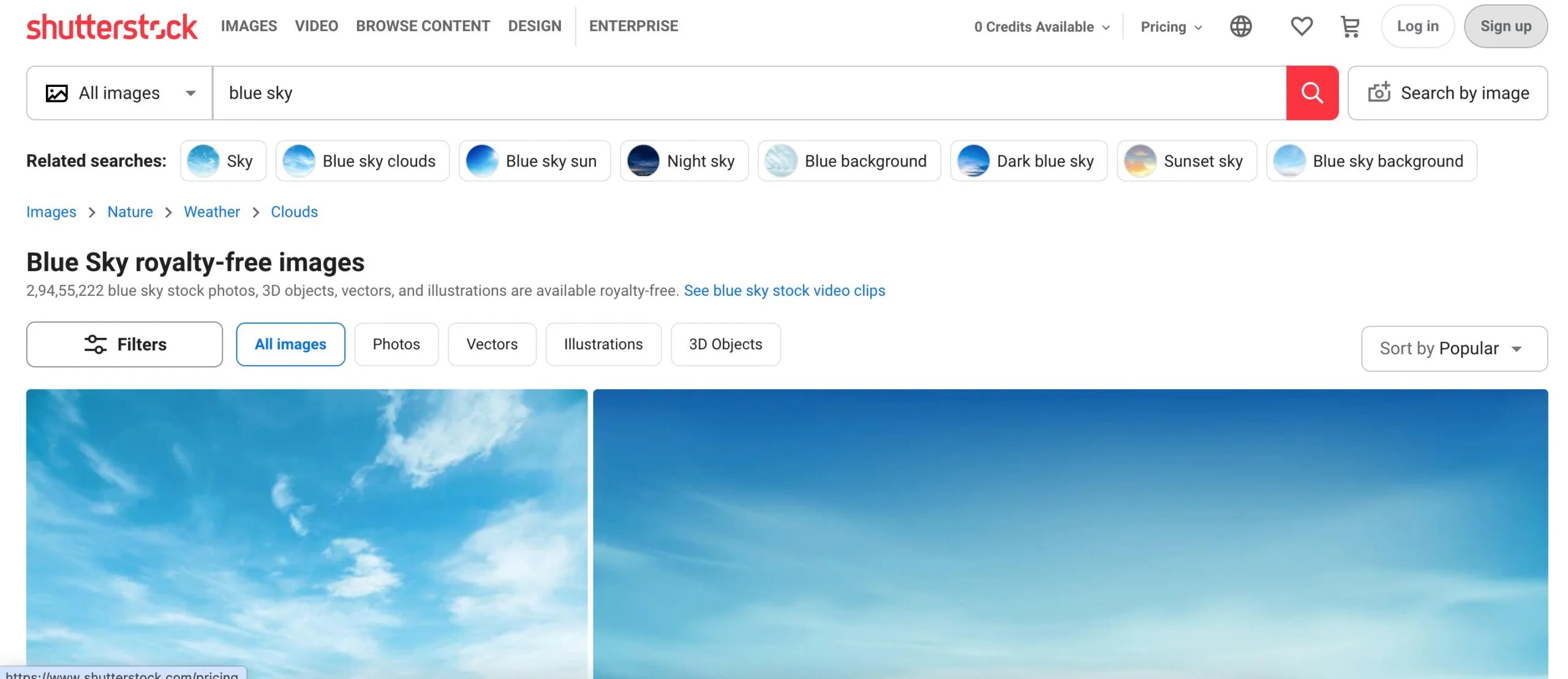Click the Shutterstock logo
This screenshot has width=1568, height=679.
point(112,26)
